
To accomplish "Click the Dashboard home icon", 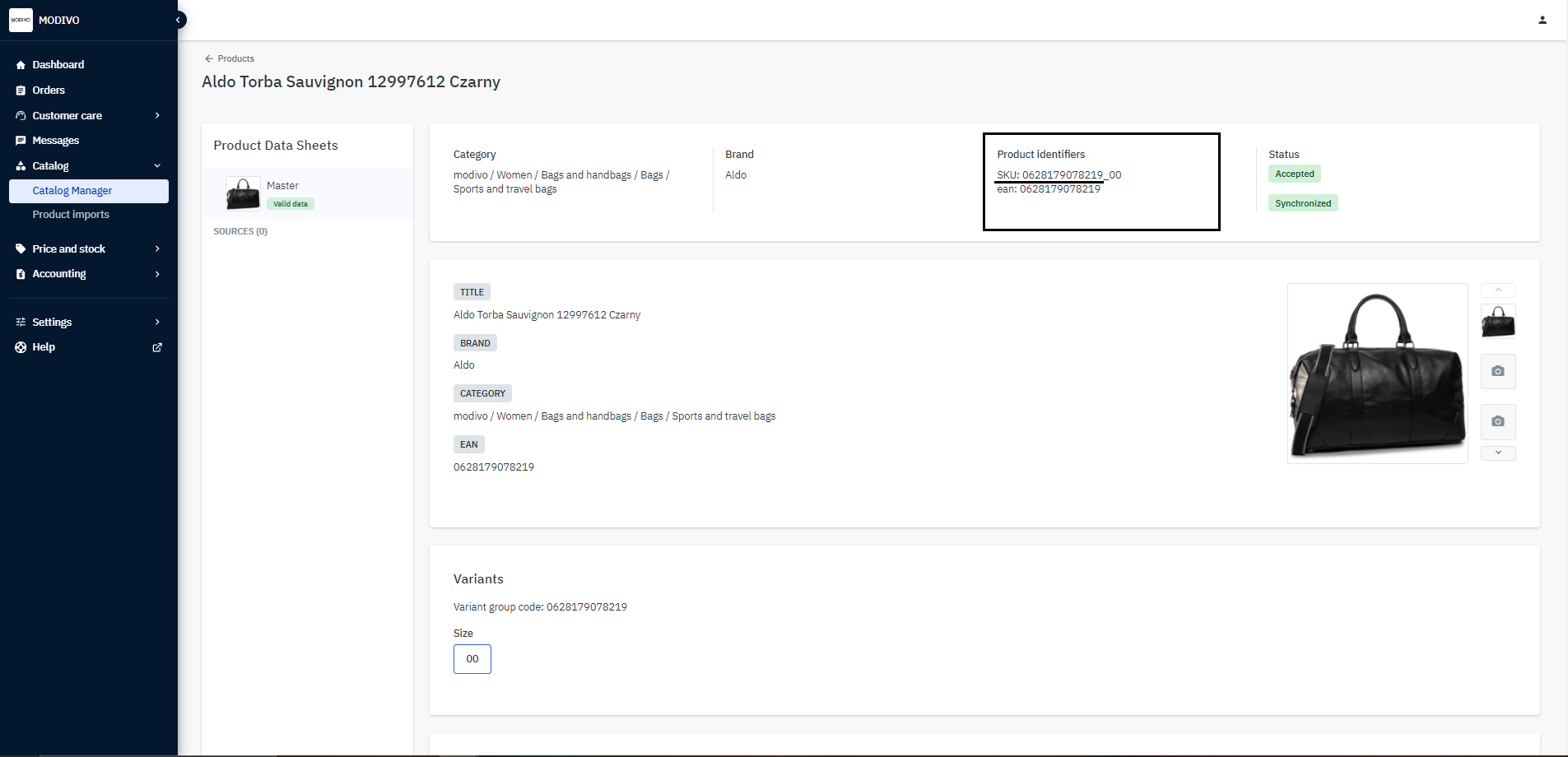I will point(21,65).
